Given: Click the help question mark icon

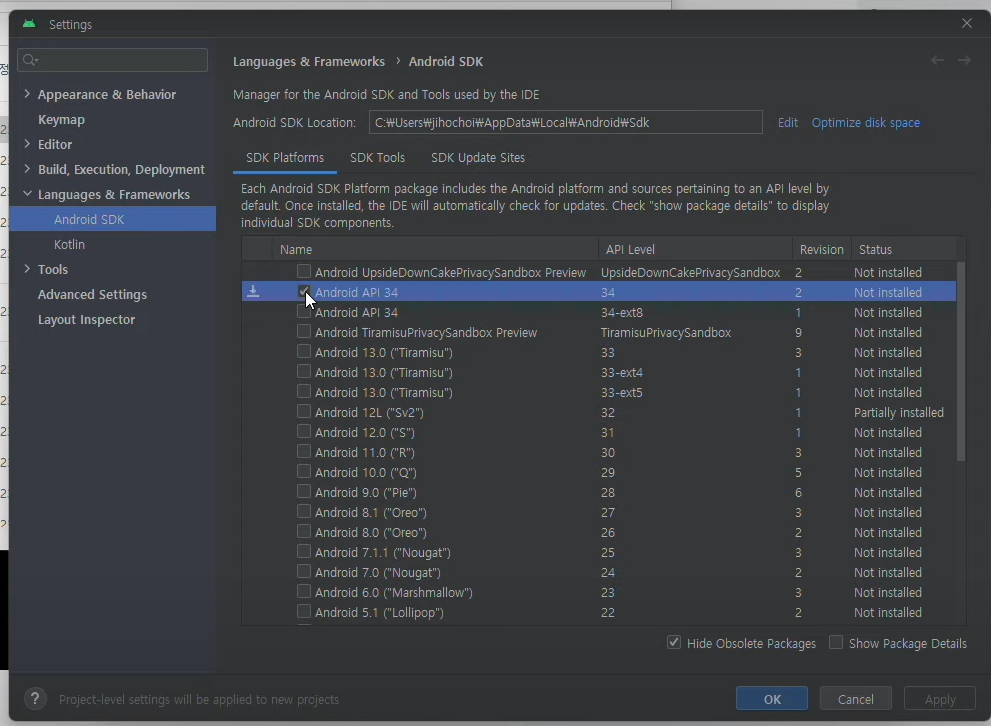Looking at the screenshot, I should coord(35,699).
